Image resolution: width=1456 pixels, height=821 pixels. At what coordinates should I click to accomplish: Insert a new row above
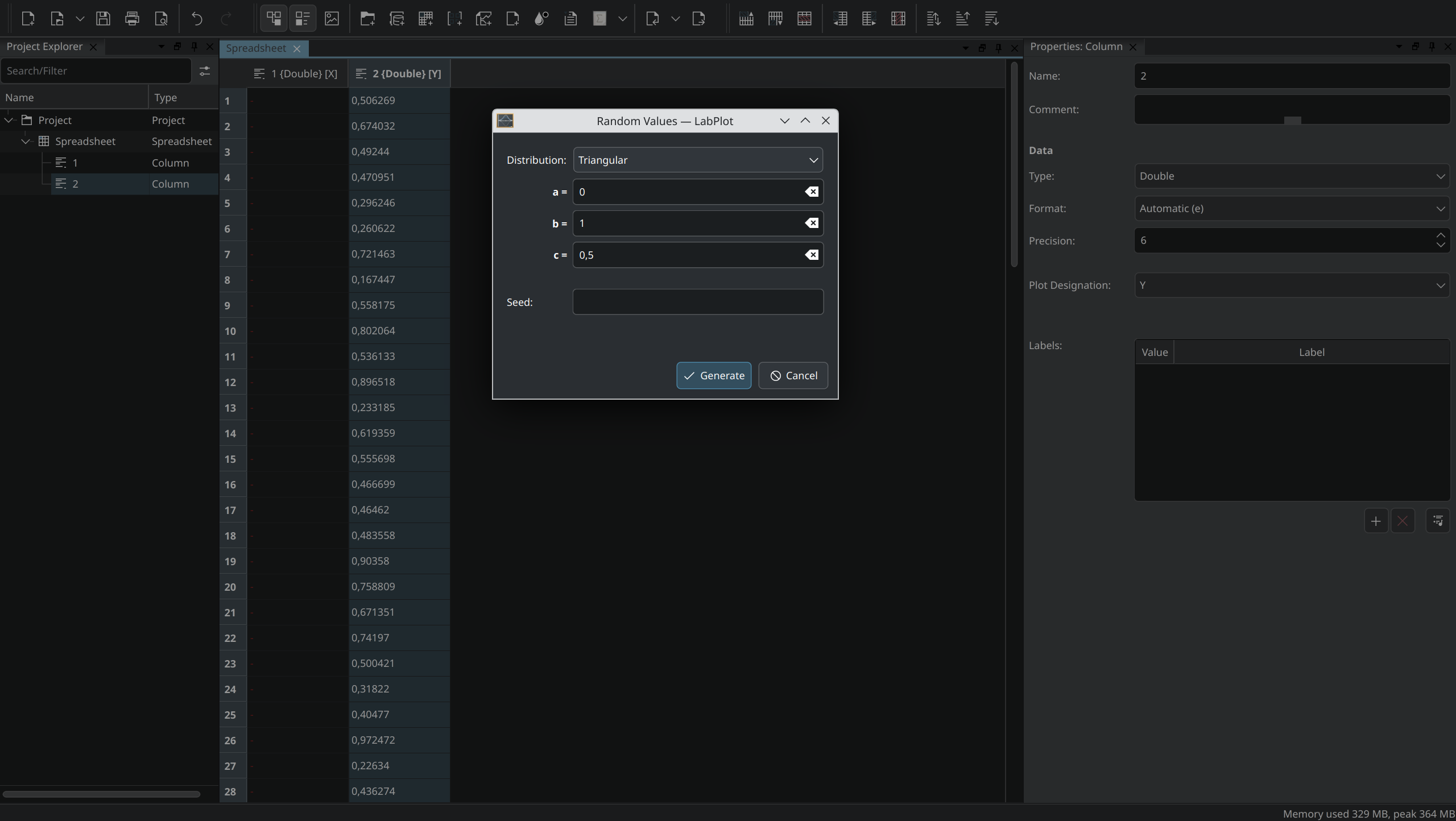pos(745,18)
